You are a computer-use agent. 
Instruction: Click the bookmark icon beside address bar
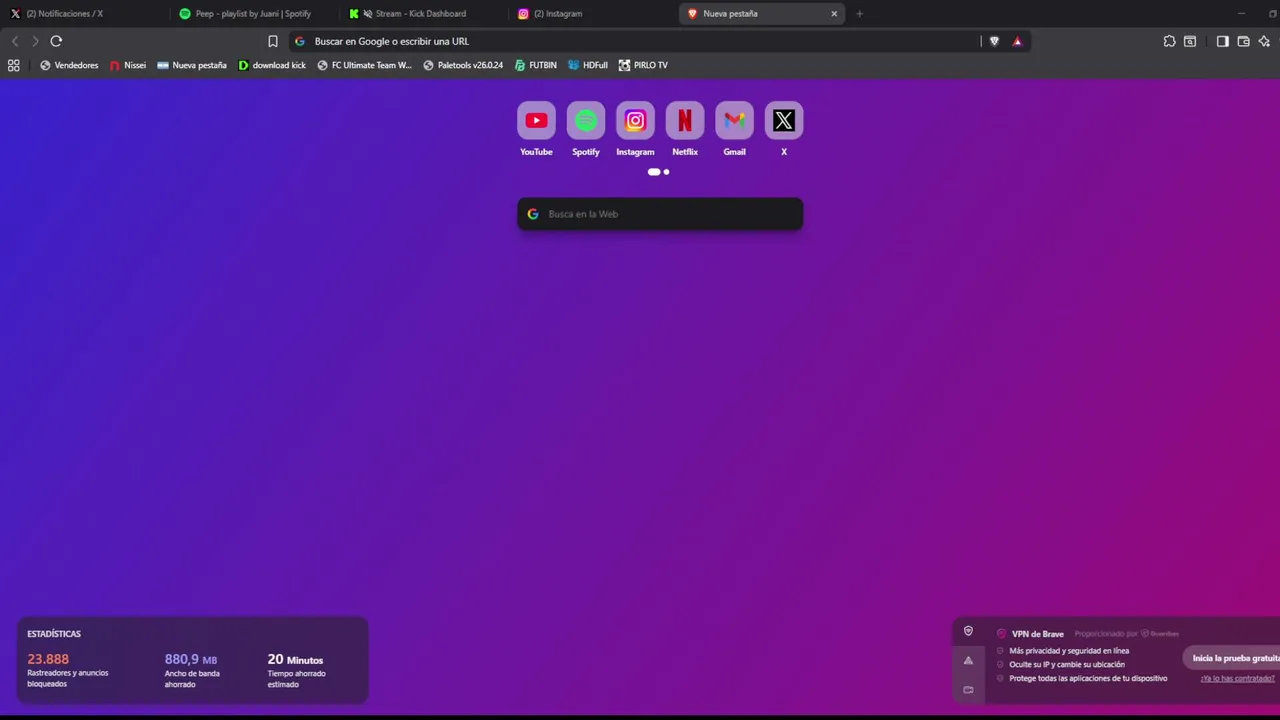273,41
